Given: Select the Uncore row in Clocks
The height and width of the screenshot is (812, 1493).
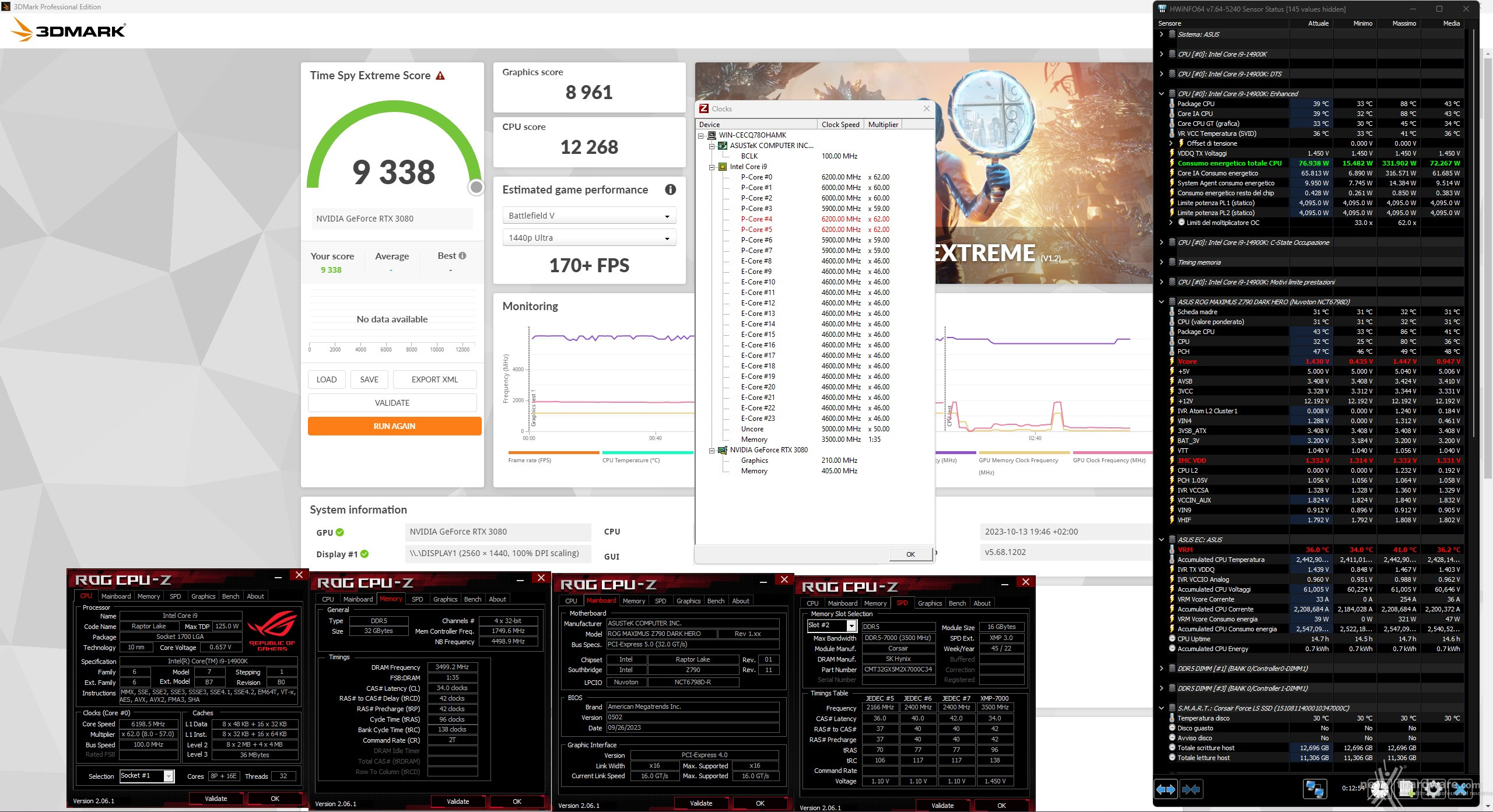Looking at the screenshot, I should pyautogui.click(x=815, y=429).
